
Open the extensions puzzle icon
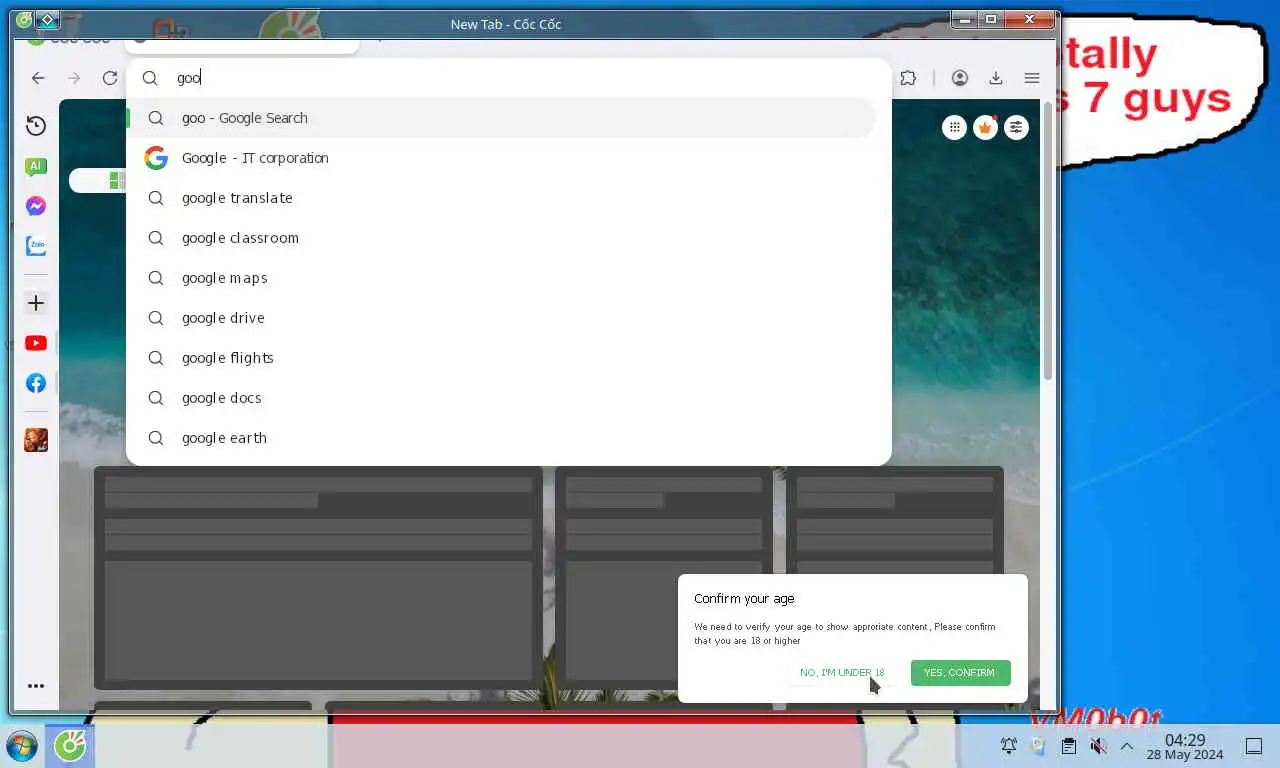908,78
